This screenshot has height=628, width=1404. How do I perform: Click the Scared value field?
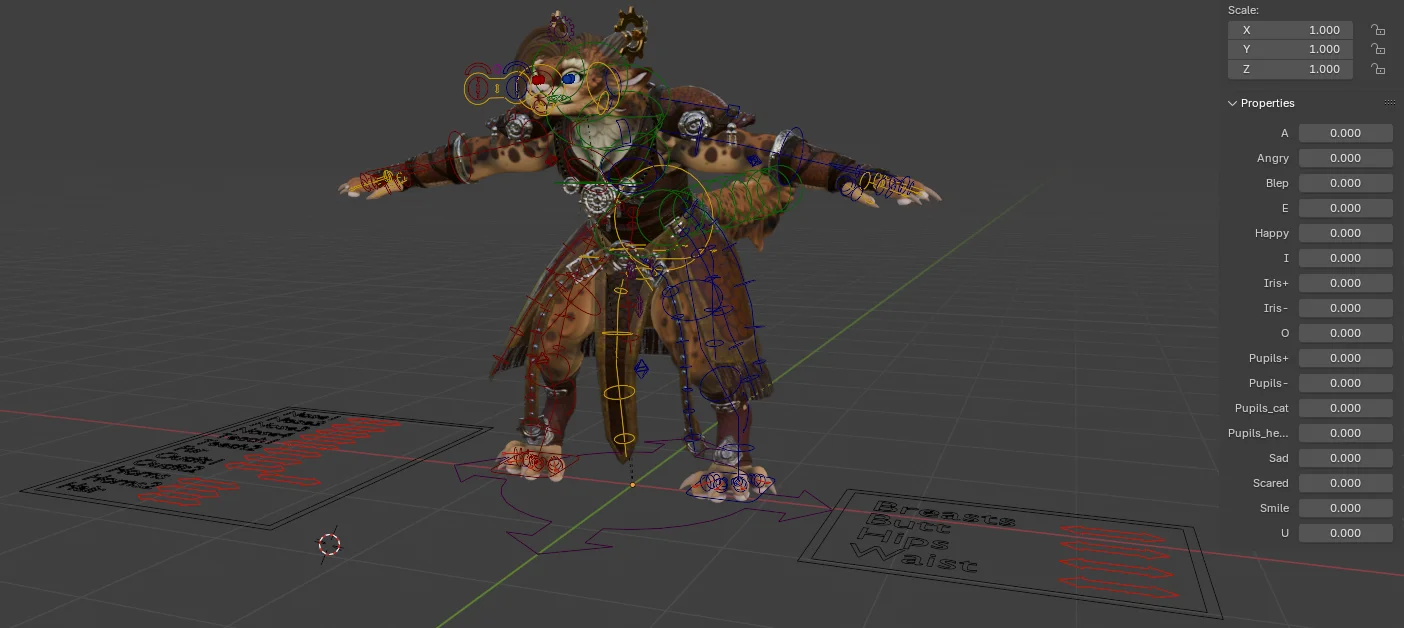[x=1345, y=483]
